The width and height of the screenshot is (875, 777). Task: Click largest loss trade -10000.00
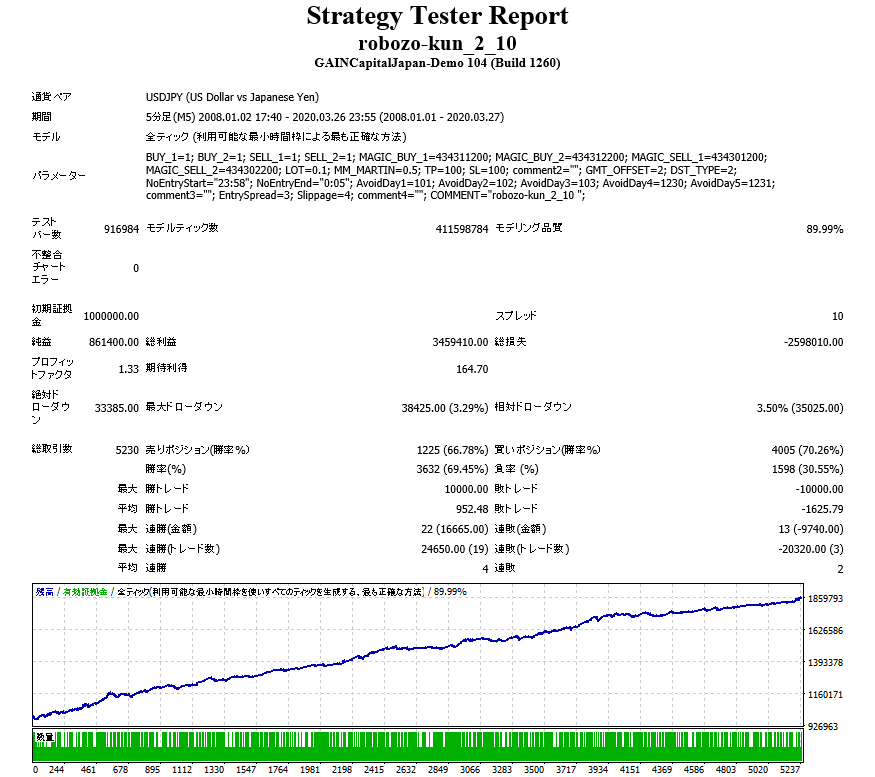pyautogui.click(x=819, y=489)
